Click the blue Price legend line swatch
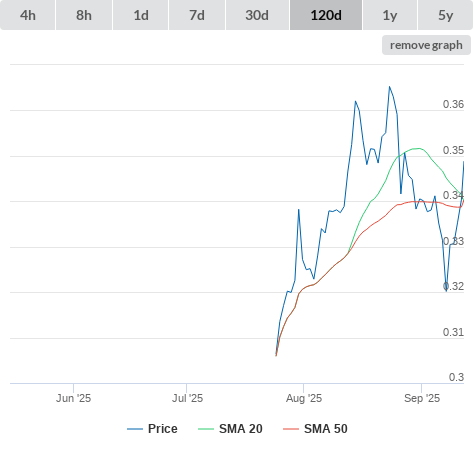The image size is (474, 455). coord(135,429)
